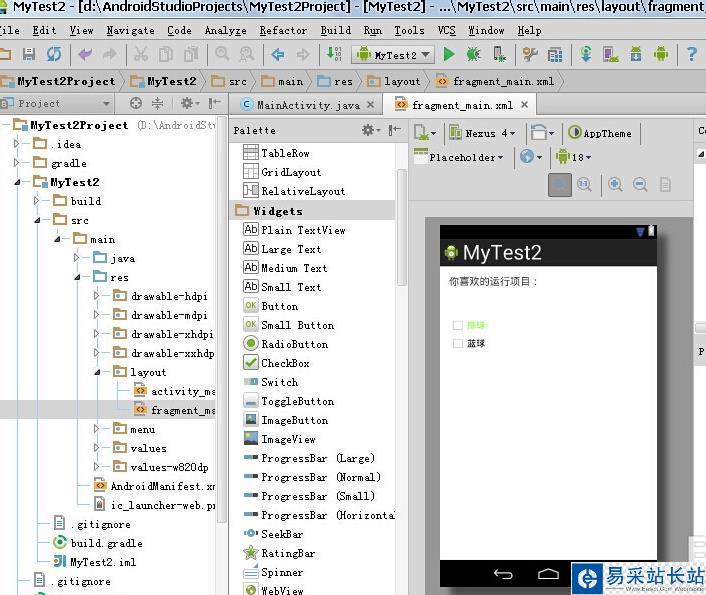Collapse the layout folder
The image size is (706, 595).
coord(97,372)
